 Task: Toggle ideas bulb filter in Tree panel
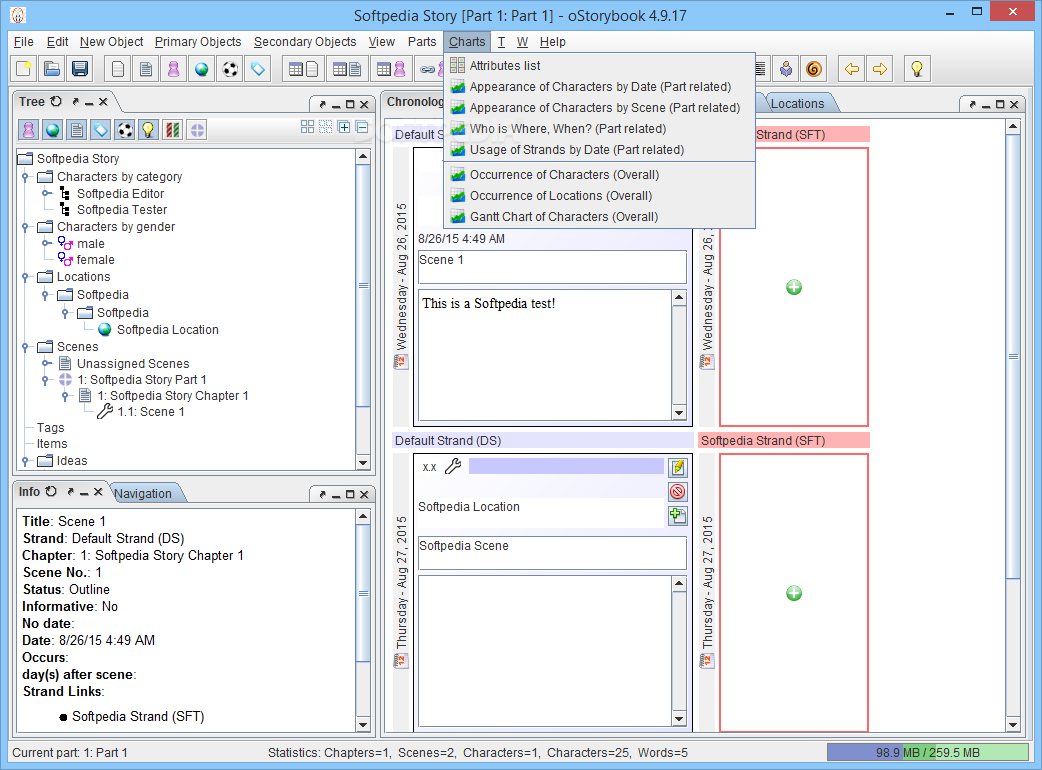click(x=149, y=130)
